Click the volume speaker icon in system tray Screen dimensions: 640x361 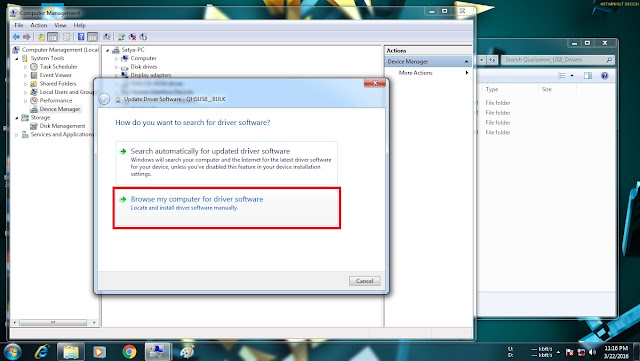click(592, 352)
